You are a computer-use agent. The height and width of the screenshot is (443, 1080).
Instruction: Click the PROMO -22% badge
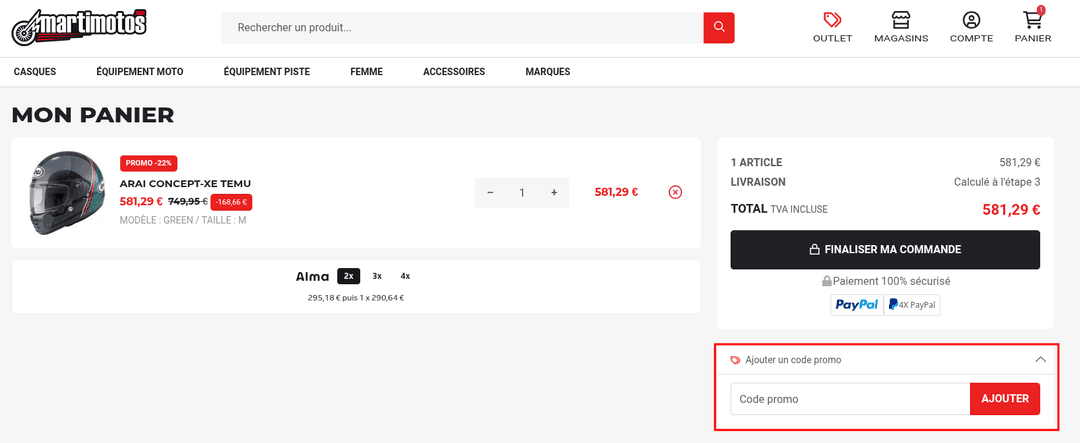pyautogui.click(x=149, y=163)
